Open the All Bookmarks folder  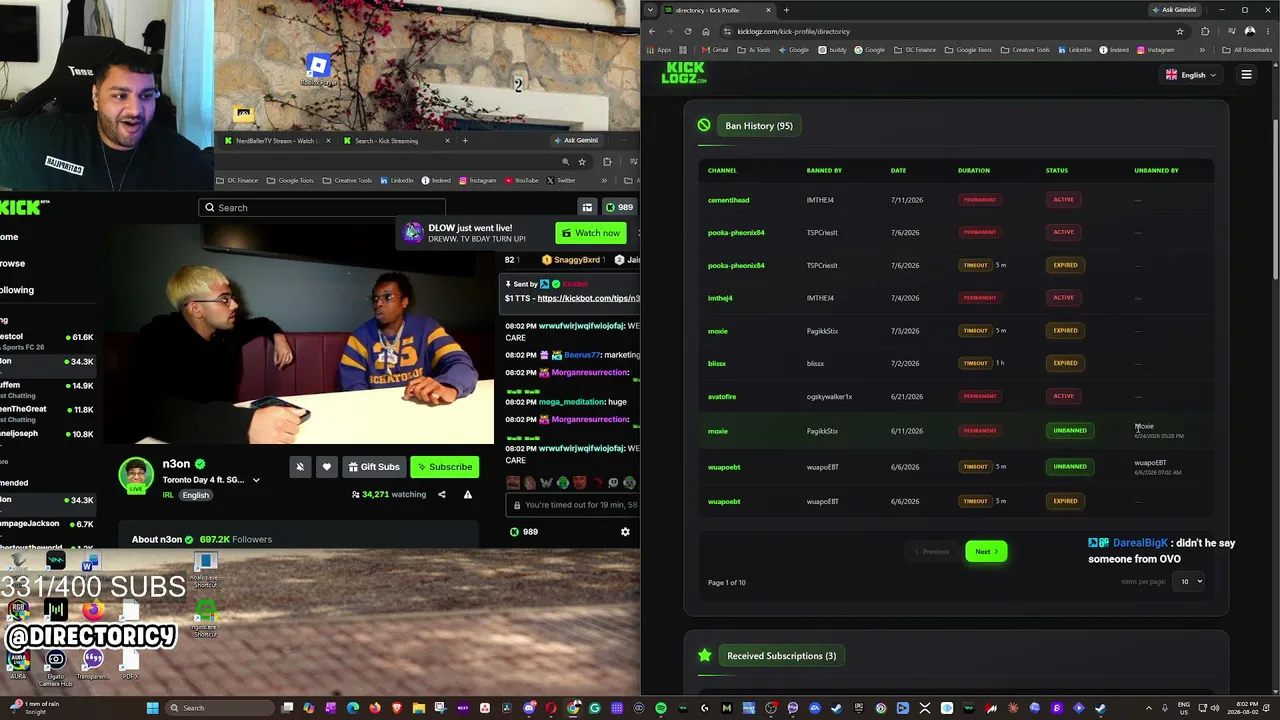[1247, 50]
